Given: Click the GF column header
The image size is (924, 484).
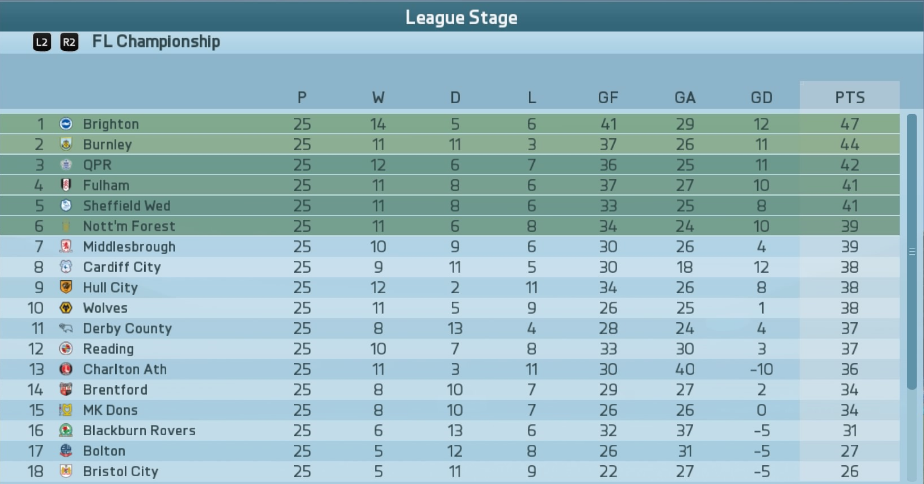Looking at the screenshot, I should click(x=608, y=97).
